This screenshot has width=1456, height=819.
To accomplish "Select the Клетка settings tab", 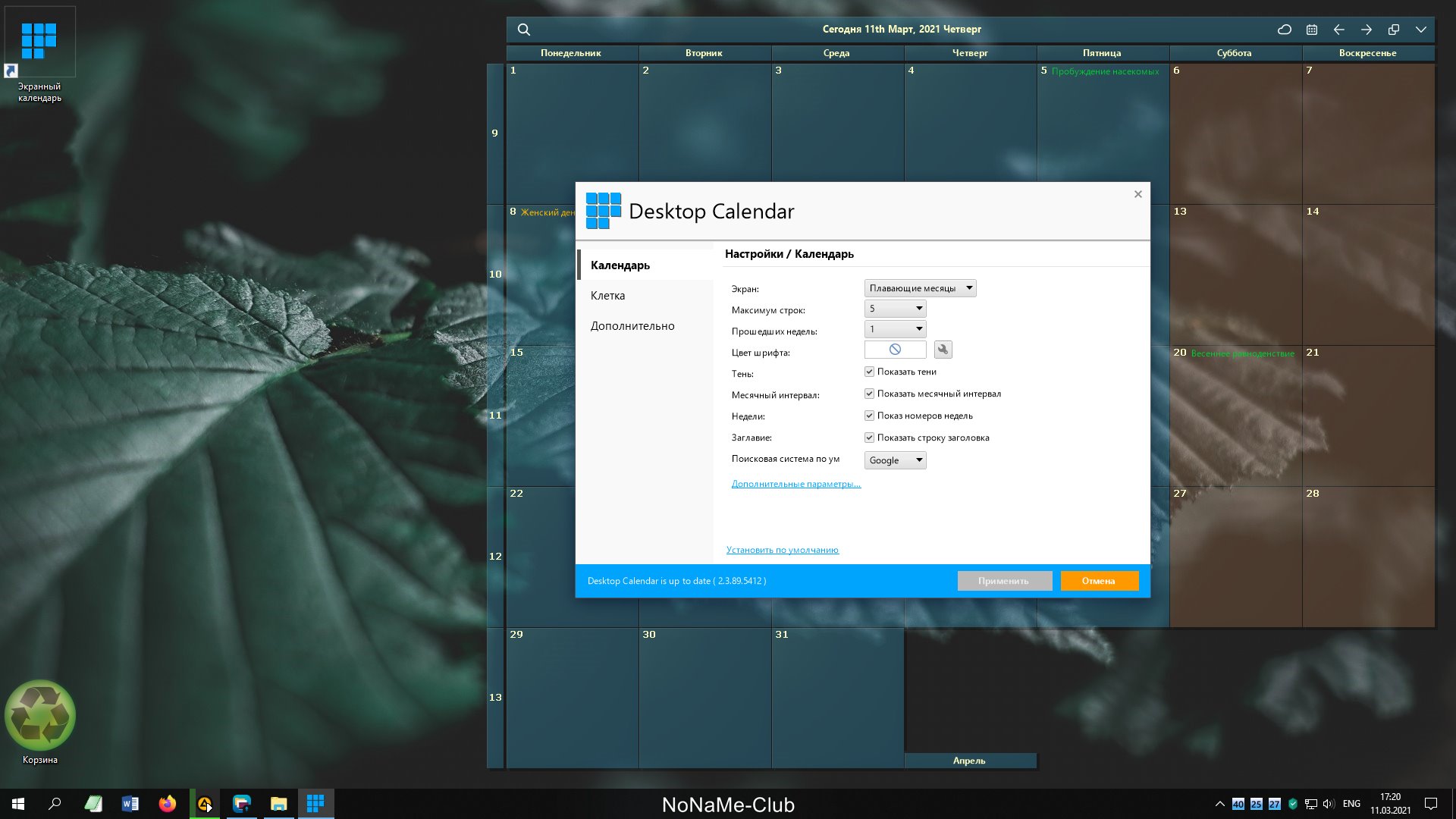I will point(645,296).
